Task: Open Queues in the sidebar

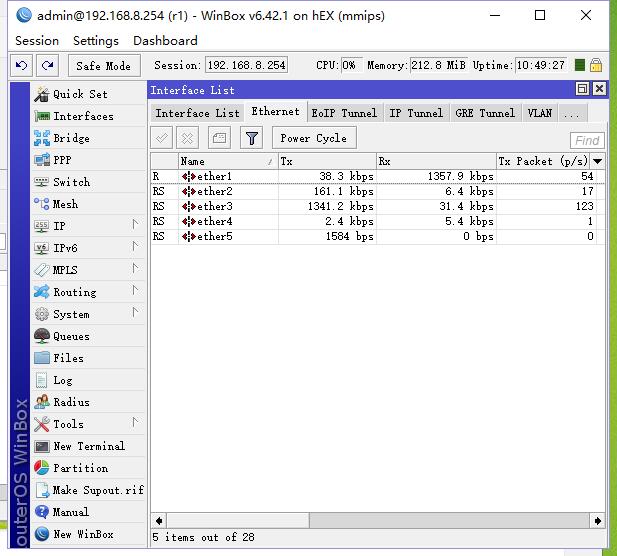Action: [x=89, y=336]
